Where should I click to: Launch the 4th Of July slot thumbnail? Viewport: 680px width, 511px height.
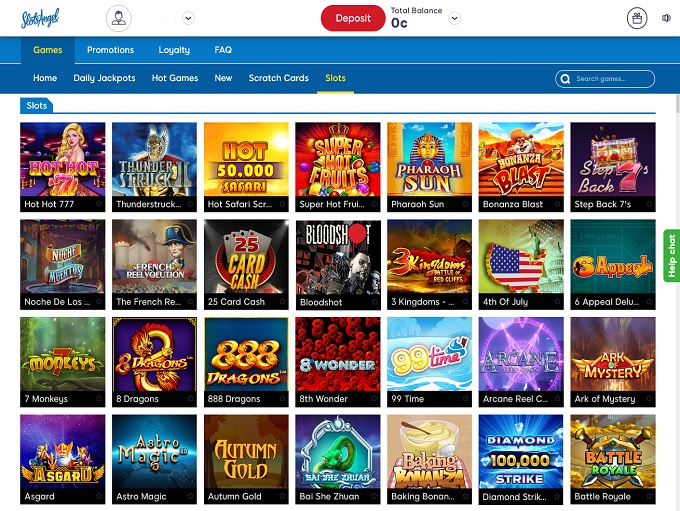tap(521, 257)
